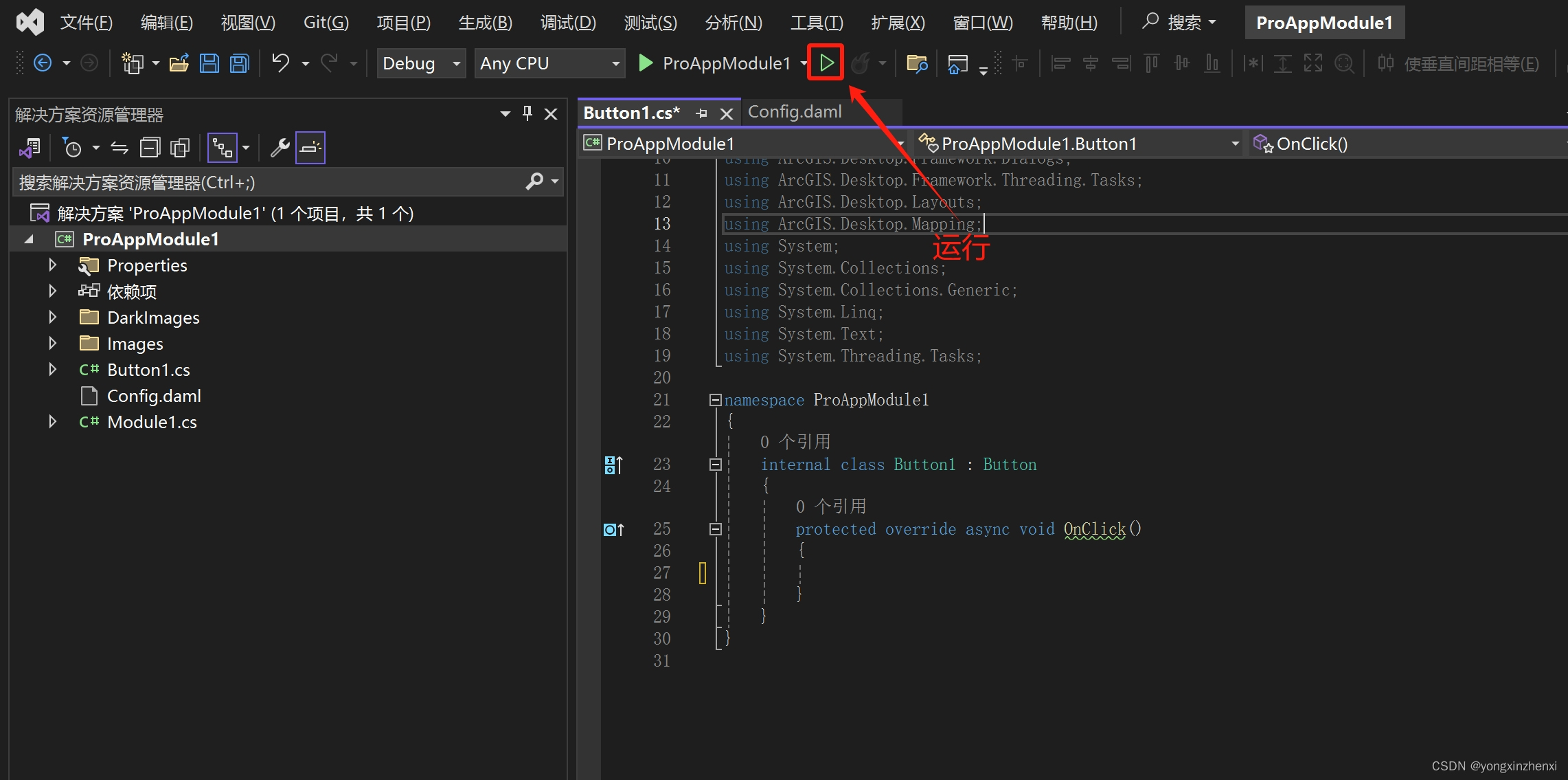Select Config.daml in Solution Explorer
The width and height of the screenshot is (1568, 780).
154,396
